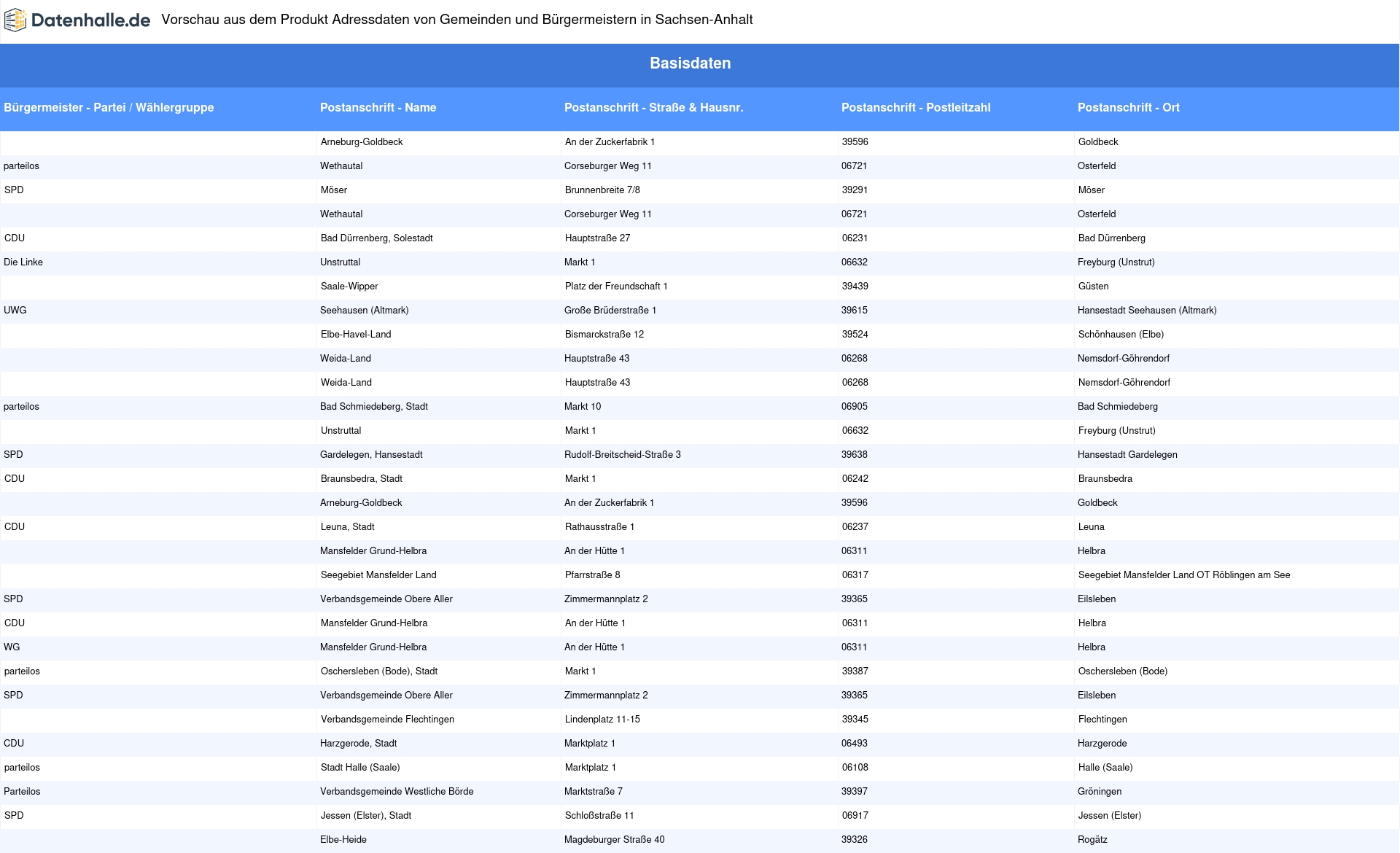
Task: Click the street cell Brunnenbreite 7/8
Action: tap(602, 190)
